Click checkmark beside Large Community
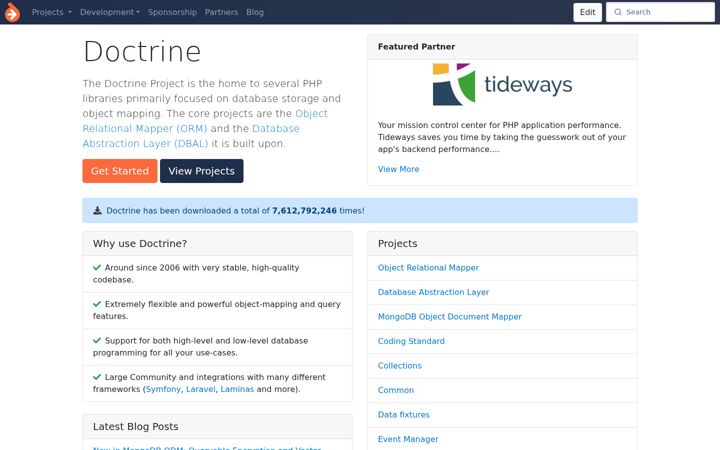Screen dimensions: 720x450 tap(97, 377)
